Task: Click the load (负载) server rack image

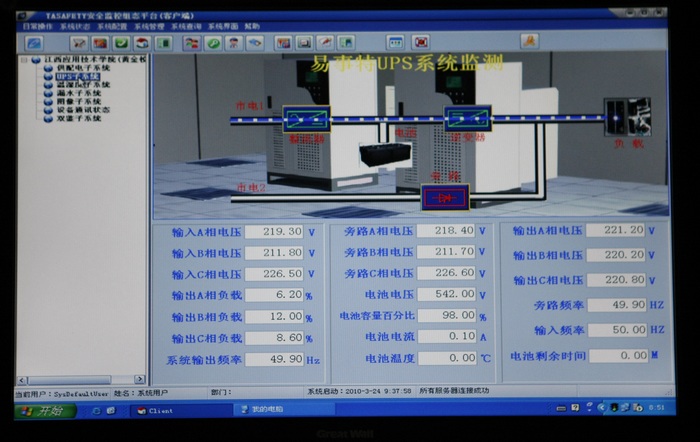Action: (627, 117)
